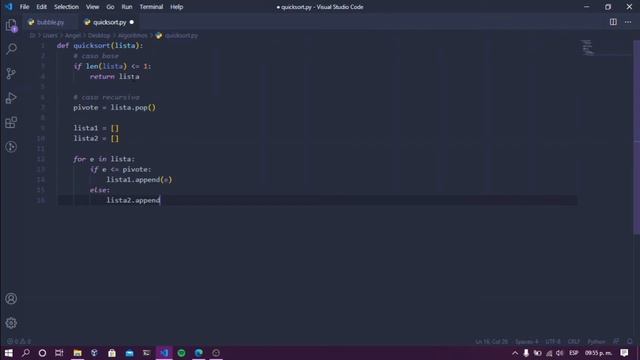Click the Algoritmos folder in breadcrumb

pos(133,36)
